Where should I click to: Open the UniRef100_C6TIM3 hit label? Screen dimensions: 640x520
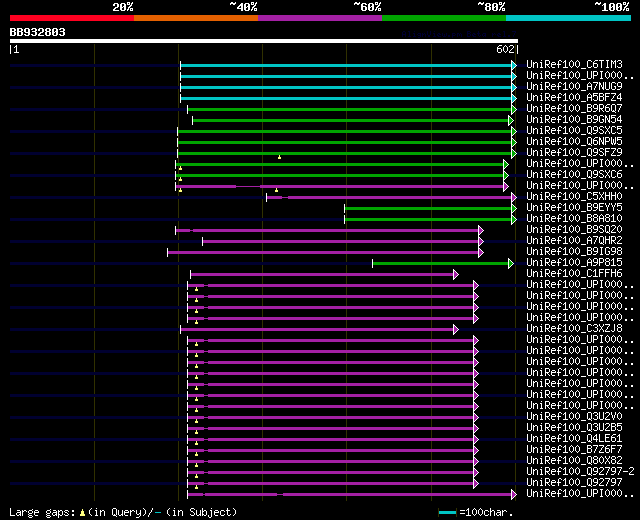(574, 64)
